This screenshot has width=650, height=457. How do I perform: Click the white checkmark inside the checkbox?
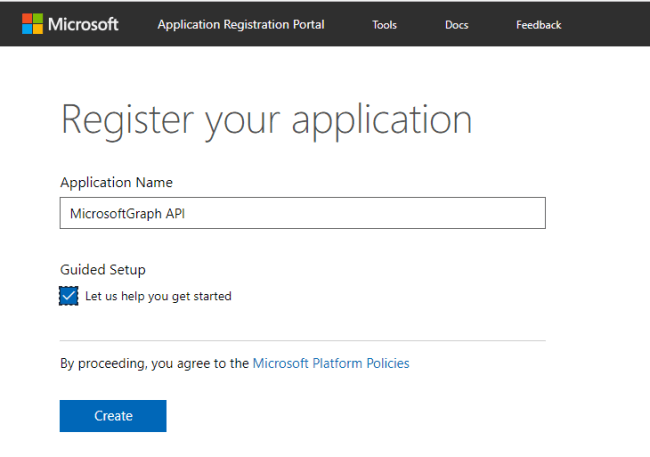pyautogui.click(x=68, y=296)
